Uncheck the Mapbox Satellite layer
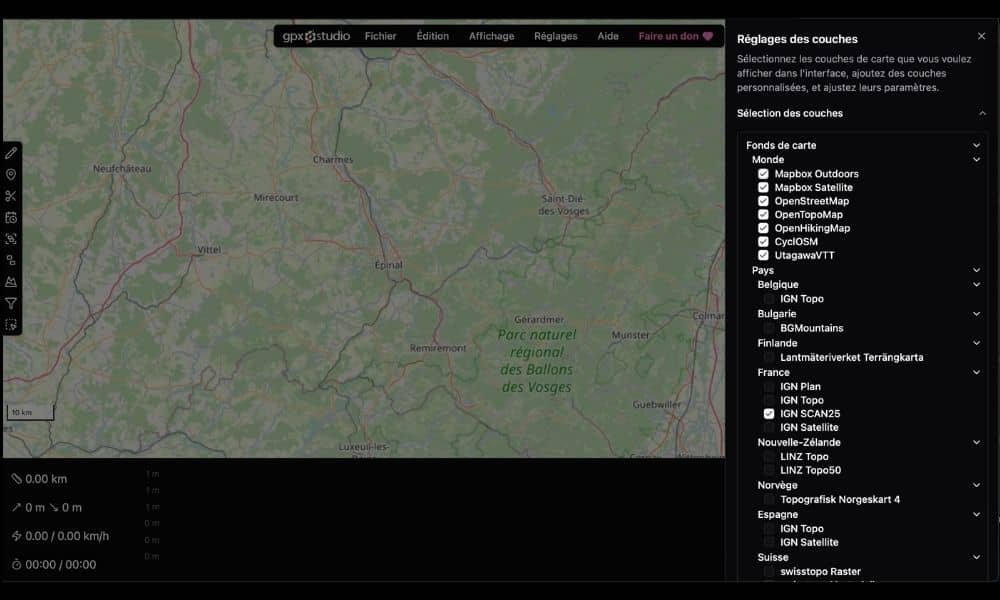Image resolution: width=1000 pixels, height=600 pixels. point(763,187)
